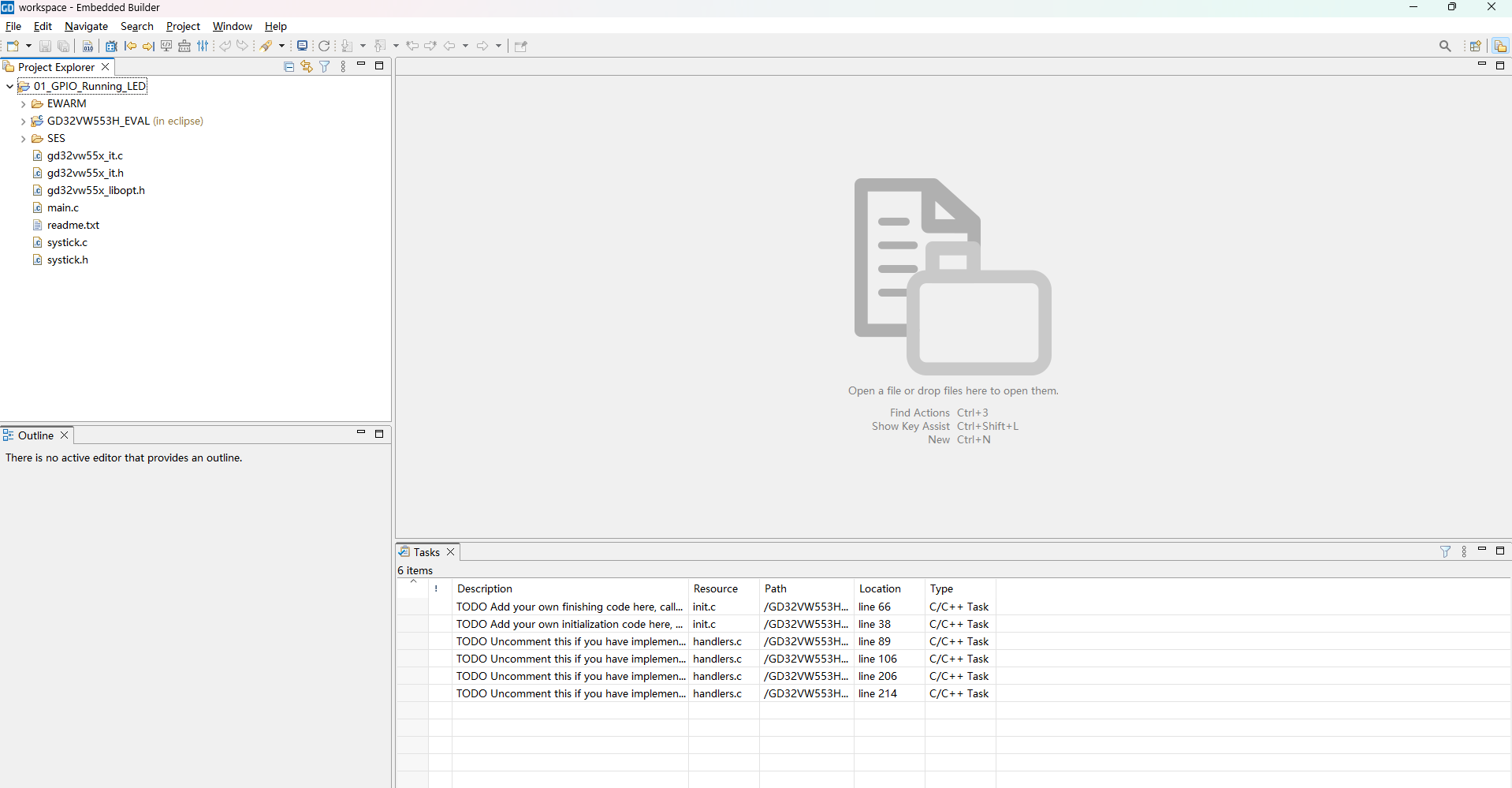Click the Search magnifier in toolbar
The width and height of the screenshot is (1512, 788).
(x=1445, y=46)
